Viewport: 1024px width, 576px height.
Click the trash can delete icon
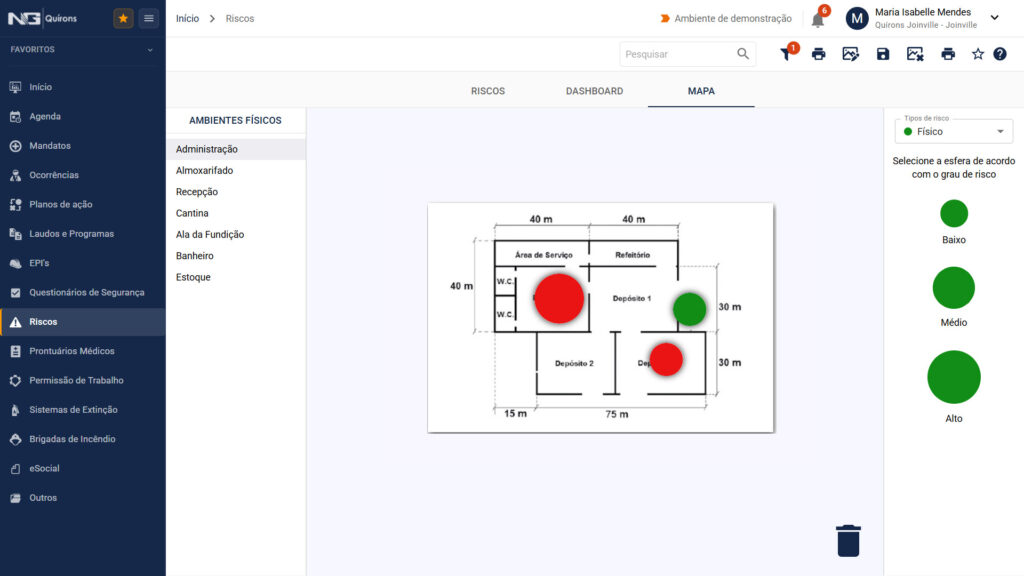(848, 541)
